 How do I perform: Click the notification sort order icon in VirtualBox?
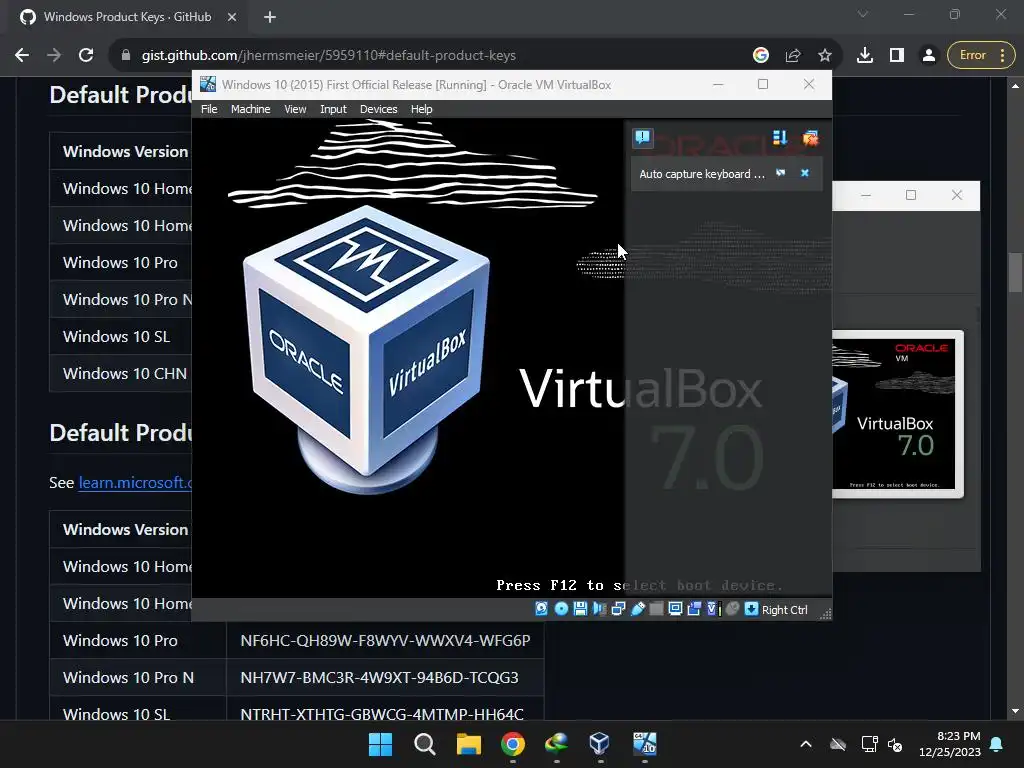(780, 138)
